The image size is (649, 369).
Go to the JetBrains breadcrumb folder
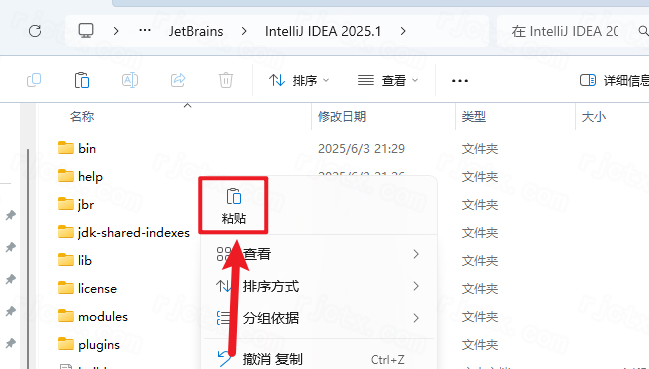196,31
